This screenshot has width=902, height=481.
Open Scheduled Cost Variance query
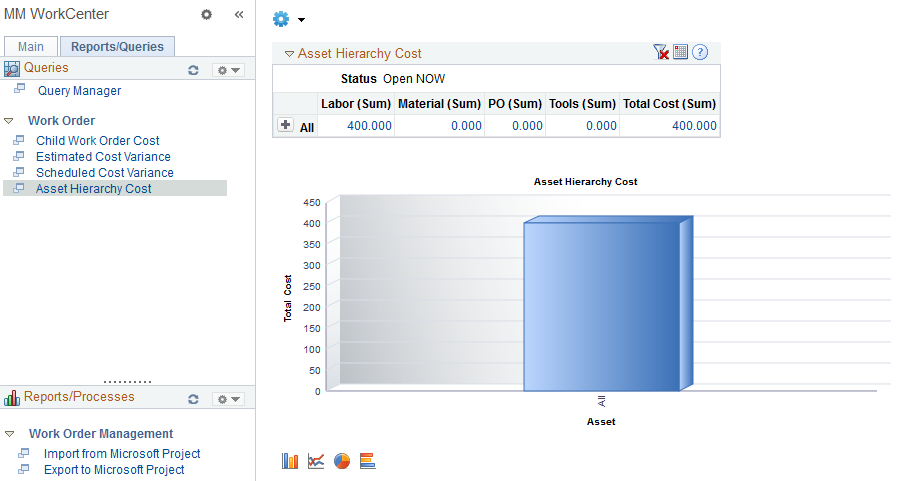[105, 173]
